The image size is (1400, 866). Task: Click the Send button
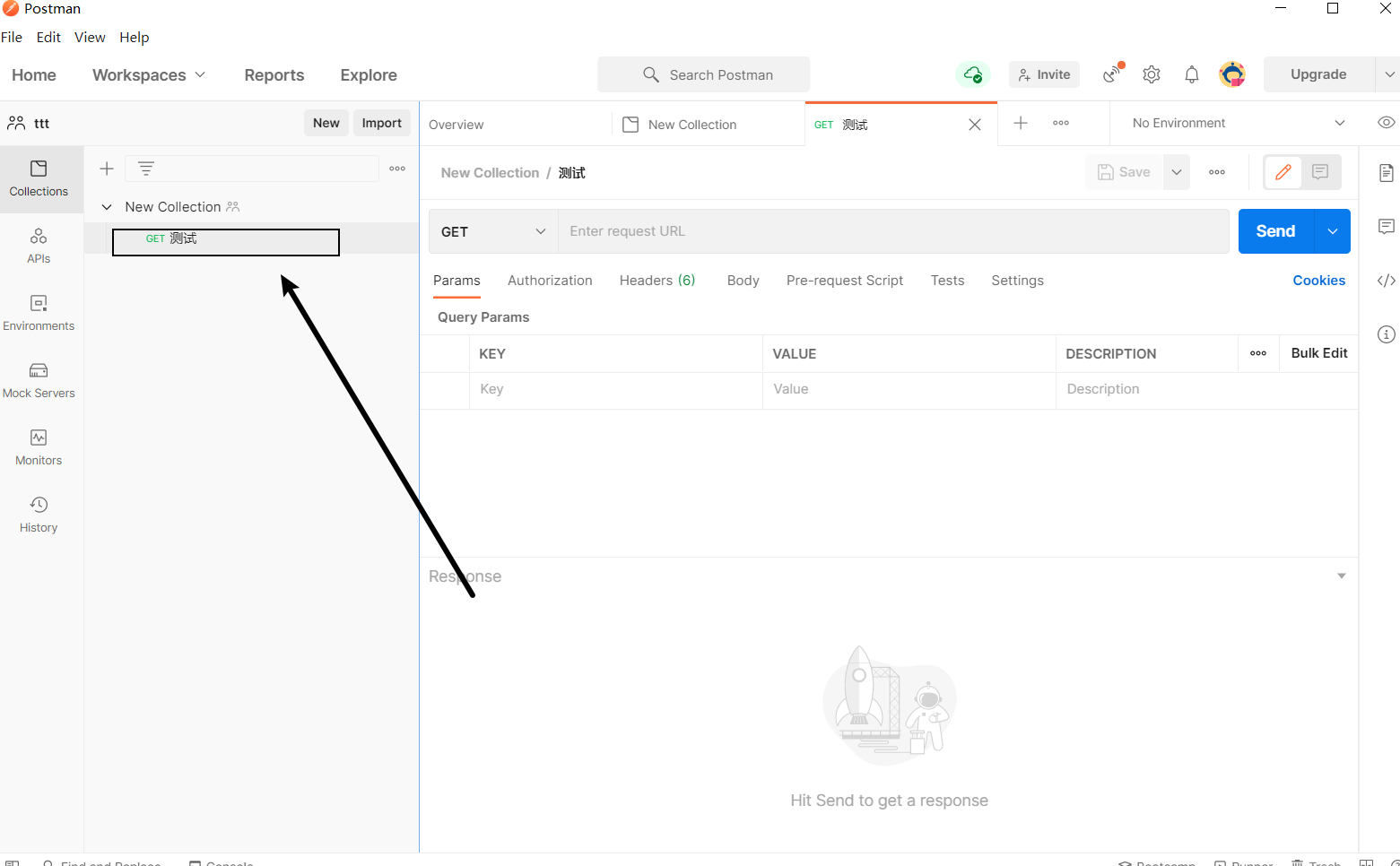tap(1276, 231)
